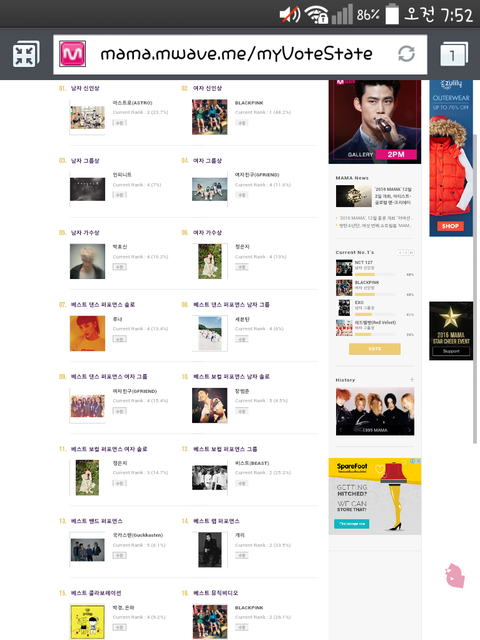Screen dimensions: 480x640
Task: Click the pink Mwave favicon in the address bar
Action: click(73, 53)
